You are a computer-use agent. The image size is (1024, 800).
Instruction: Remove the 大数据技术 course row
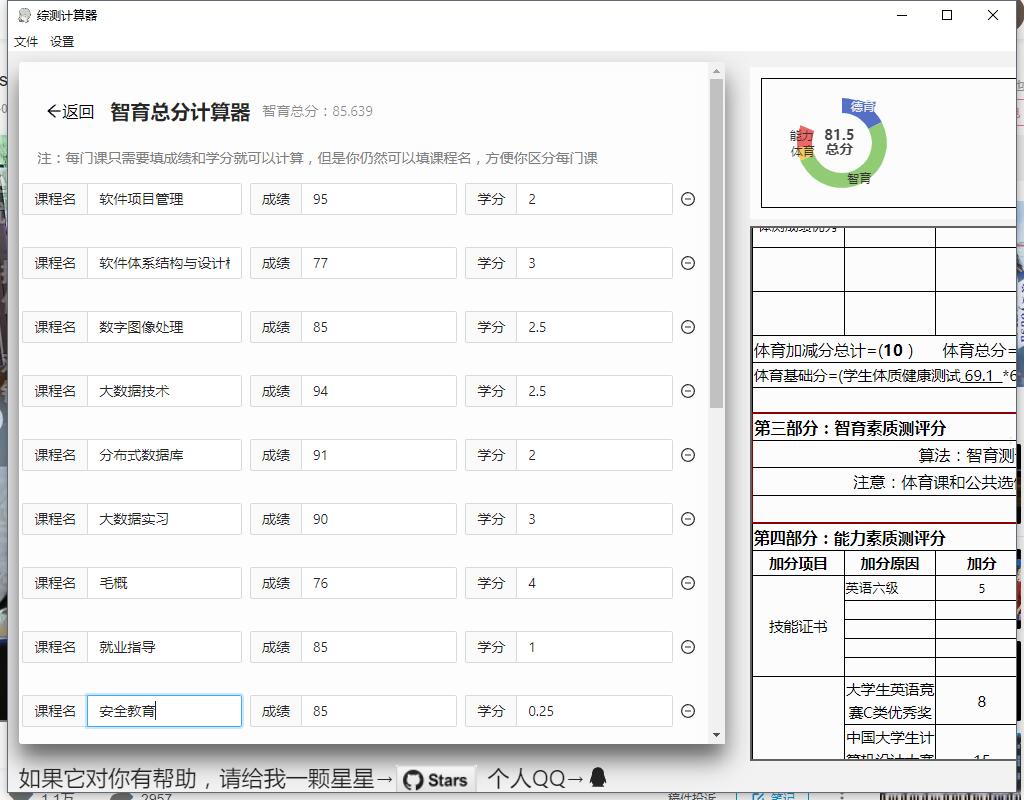(688, 391)
